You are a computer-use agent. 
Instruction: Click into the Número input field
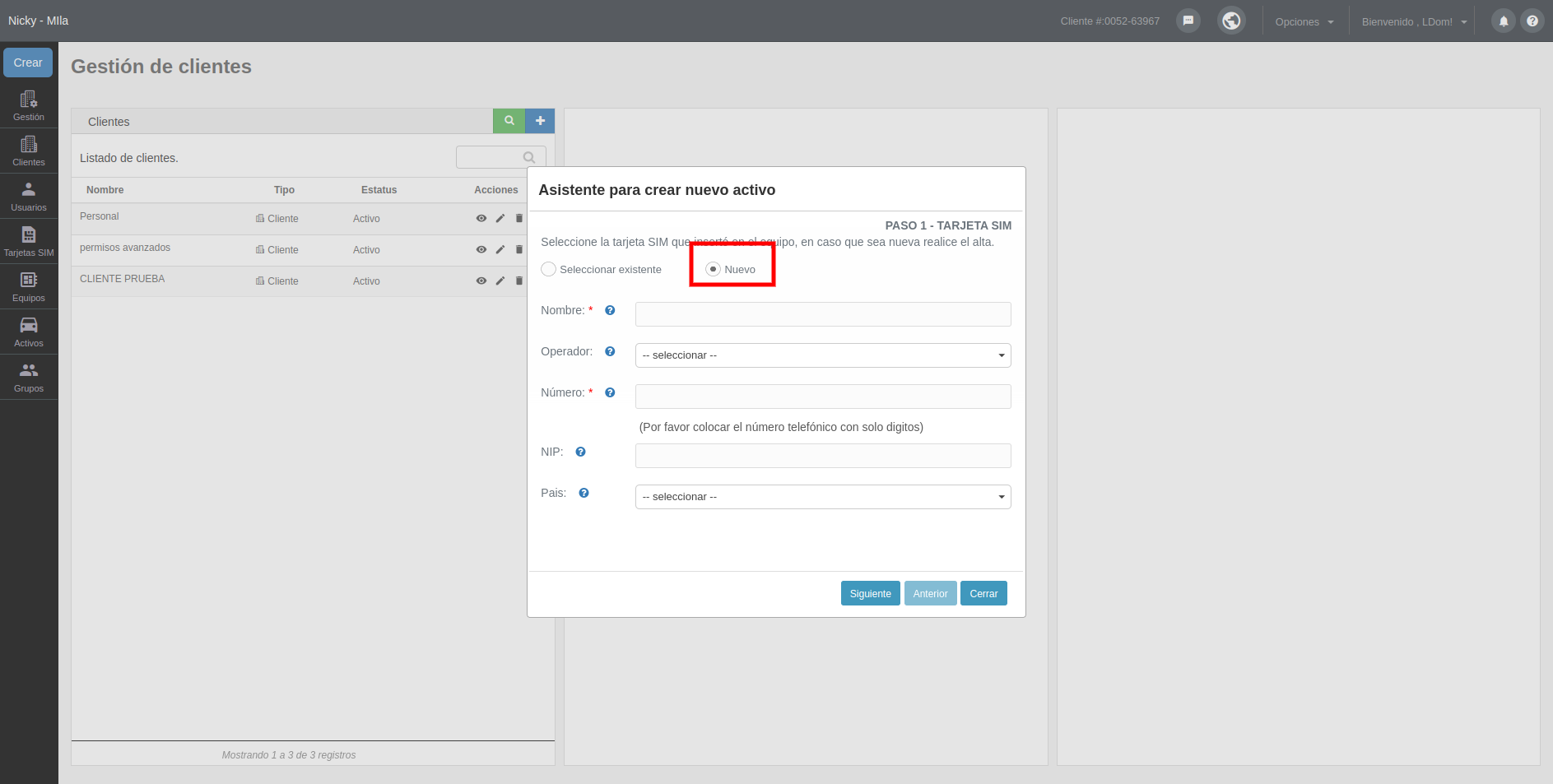click(x=823, y=397)
